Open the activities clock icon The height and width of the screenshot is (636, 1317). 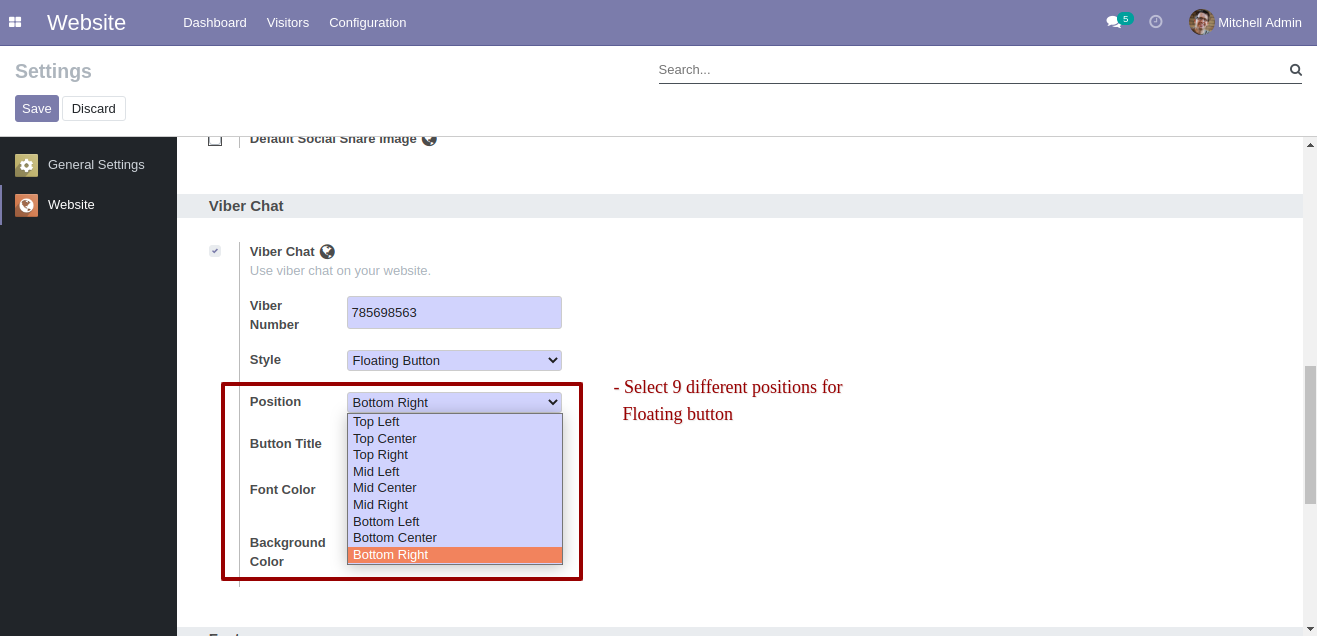(x=1156, y=22)
